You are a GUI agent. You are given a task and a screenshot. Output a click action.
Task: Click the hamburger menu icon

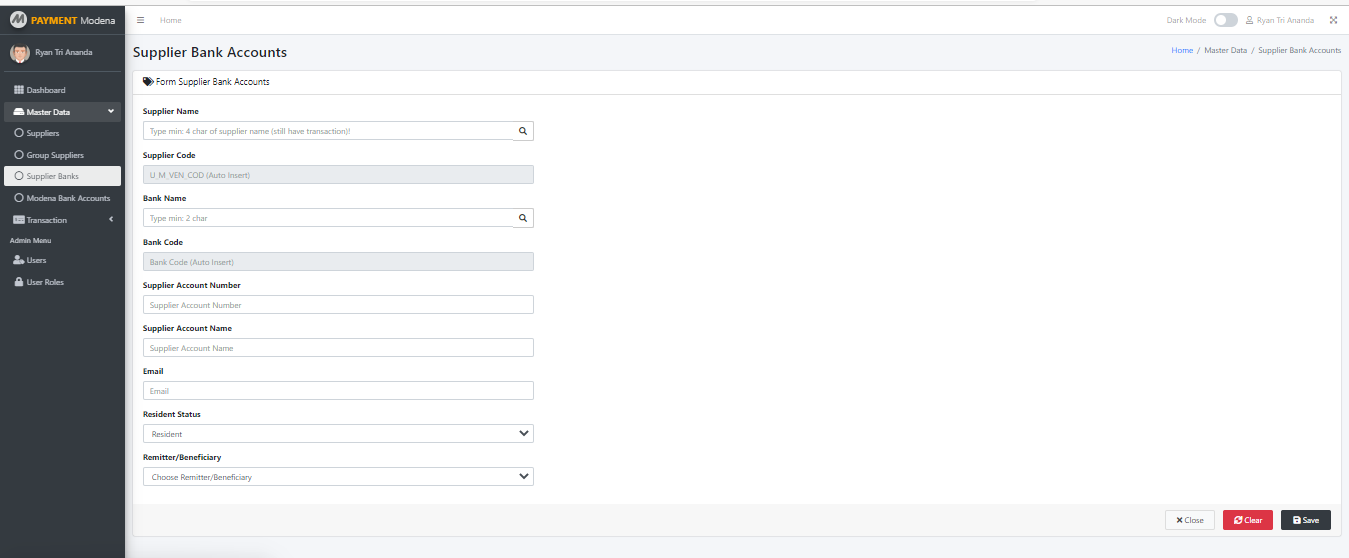tap(140, 20)
